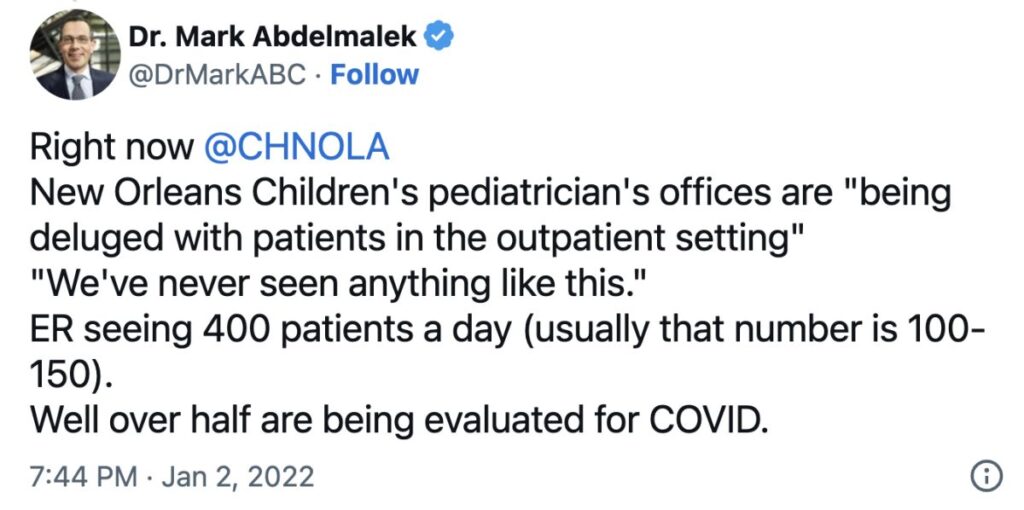
Task: Click the blue verified checkmark badge
Action: coord(440,37)
